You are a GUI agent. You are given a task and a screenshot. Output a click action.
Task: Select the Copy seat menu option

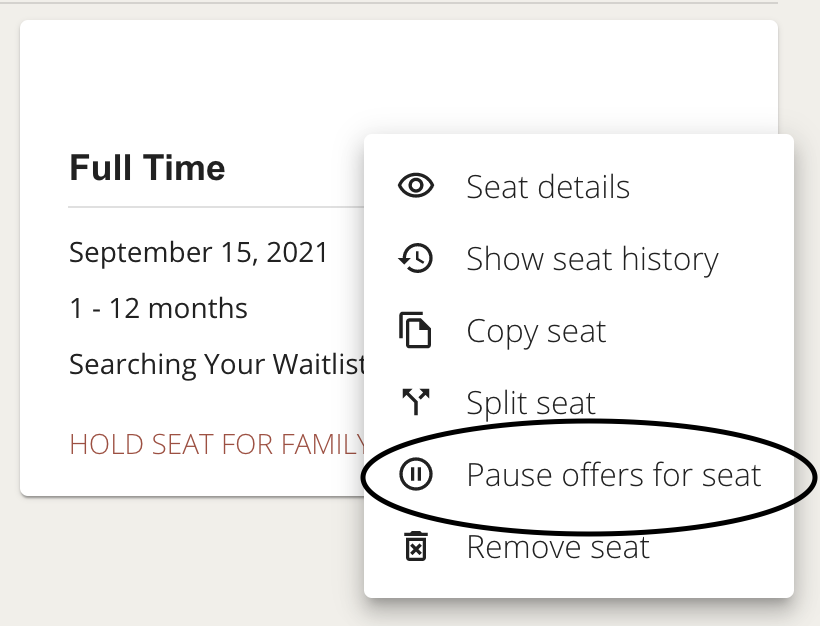click(x=578, y=331)
